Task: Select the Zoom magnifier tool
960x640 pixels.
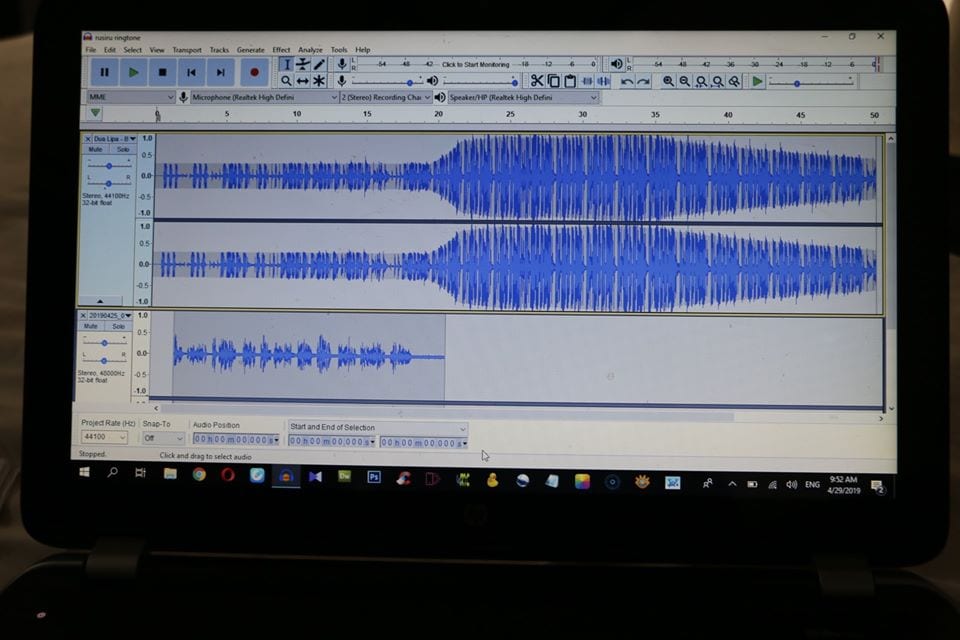Action: (286, 81)
